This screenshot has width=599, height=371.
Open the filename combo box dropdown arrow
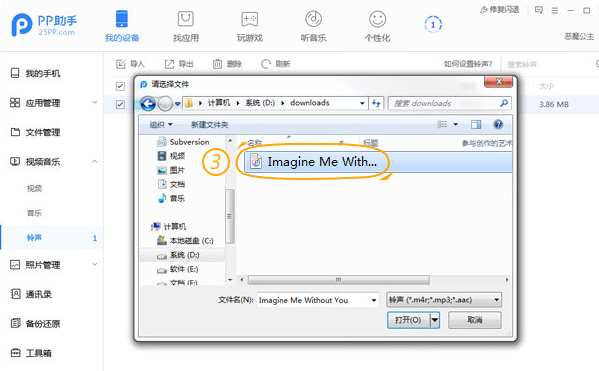[374, 300]
